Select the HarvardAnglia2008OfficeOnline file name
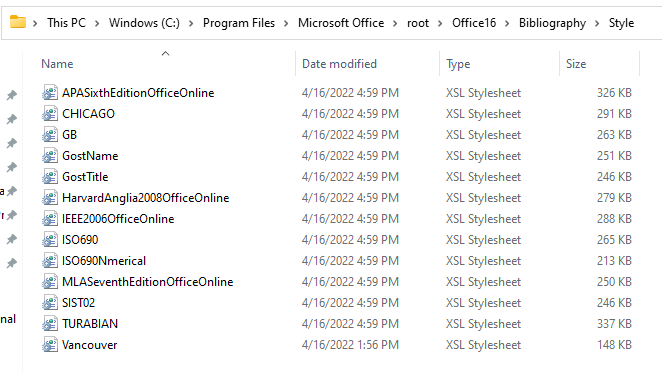Viewport: 662px width, 373px height. pos(146,198)
